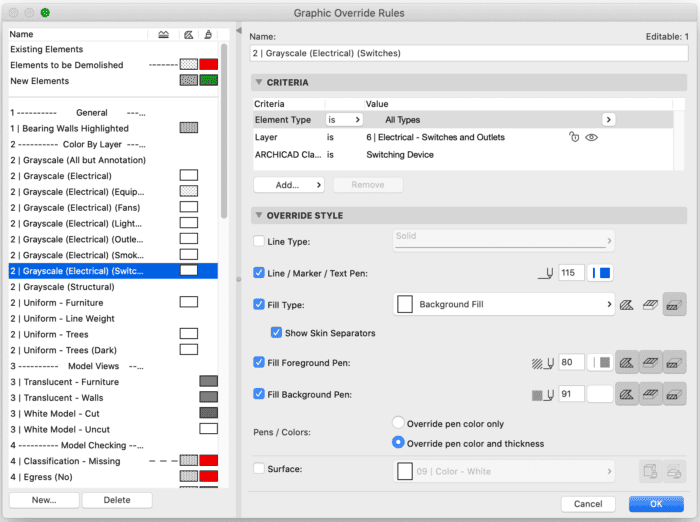Uncheck Fill Background Pen checkbox
Viewport: 700px width, 522px height.
pyautogui.click(x=259, y=394)
